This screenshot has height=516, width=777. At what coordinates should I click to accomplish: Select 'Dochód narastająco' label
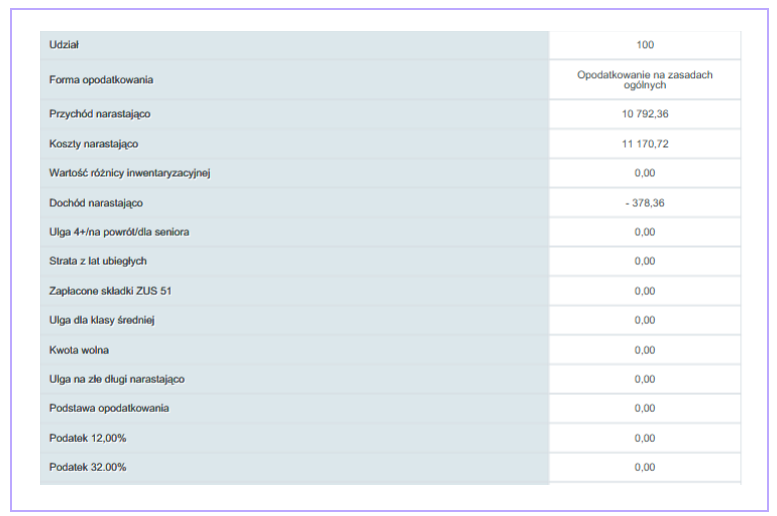(96, 203)
